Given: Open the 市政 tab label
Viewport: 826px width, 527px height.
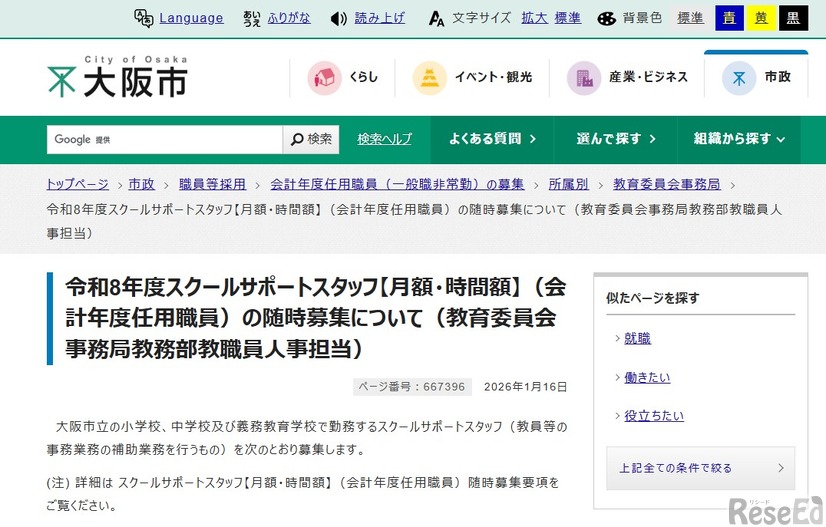Looking at the screenshot, I should [778, 77].
